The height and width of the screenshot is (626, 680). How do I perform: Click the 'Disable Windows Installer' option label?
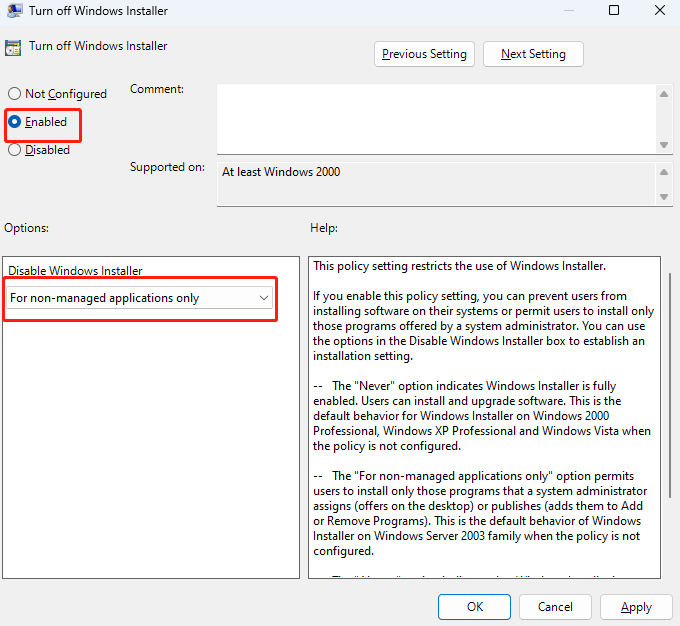tap(75, 271)
